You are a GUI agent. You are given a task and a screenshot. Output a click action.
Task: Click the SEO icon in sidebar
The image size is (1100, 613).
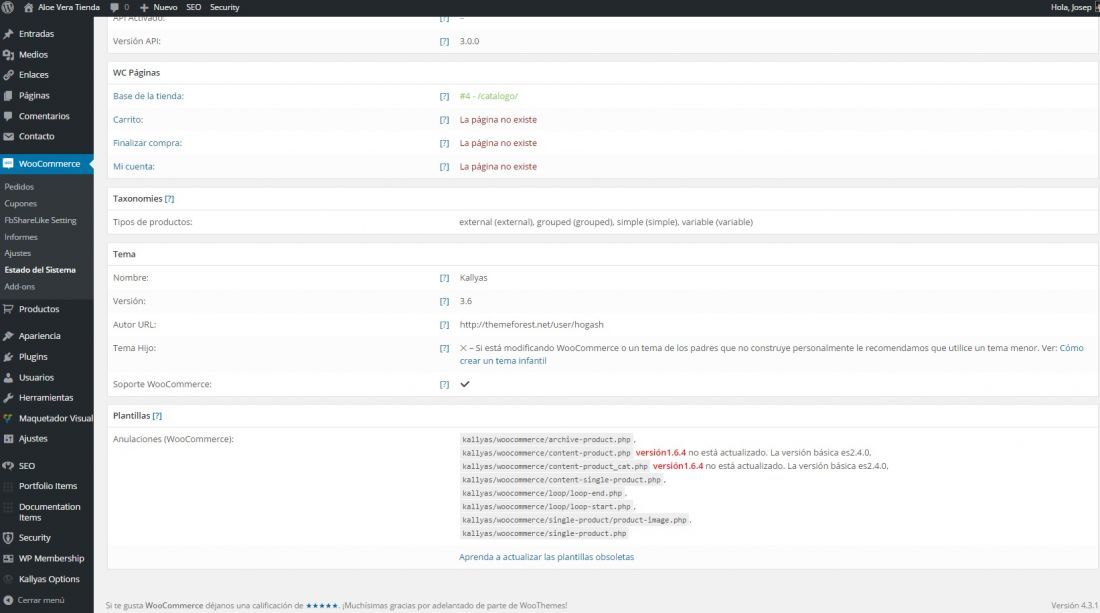point(8,466)
